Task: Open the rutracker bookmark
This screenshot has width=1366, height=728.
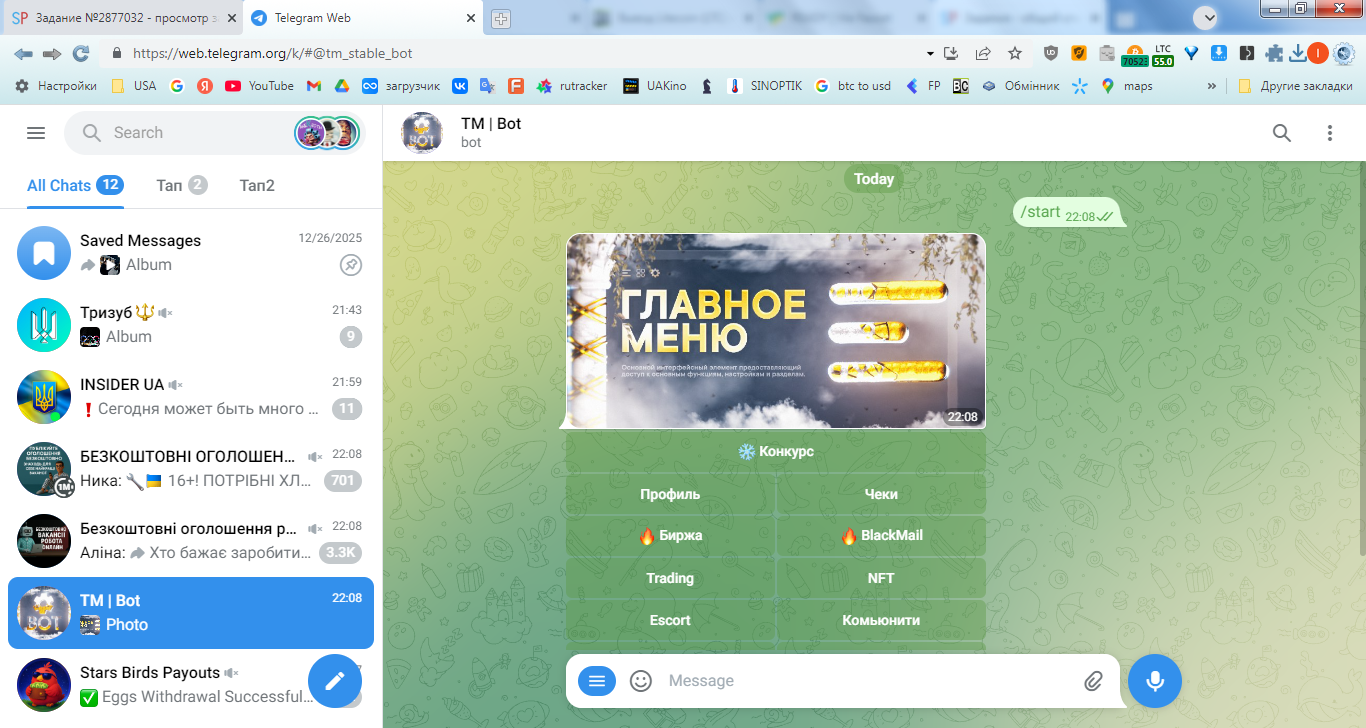Action: 572,86
